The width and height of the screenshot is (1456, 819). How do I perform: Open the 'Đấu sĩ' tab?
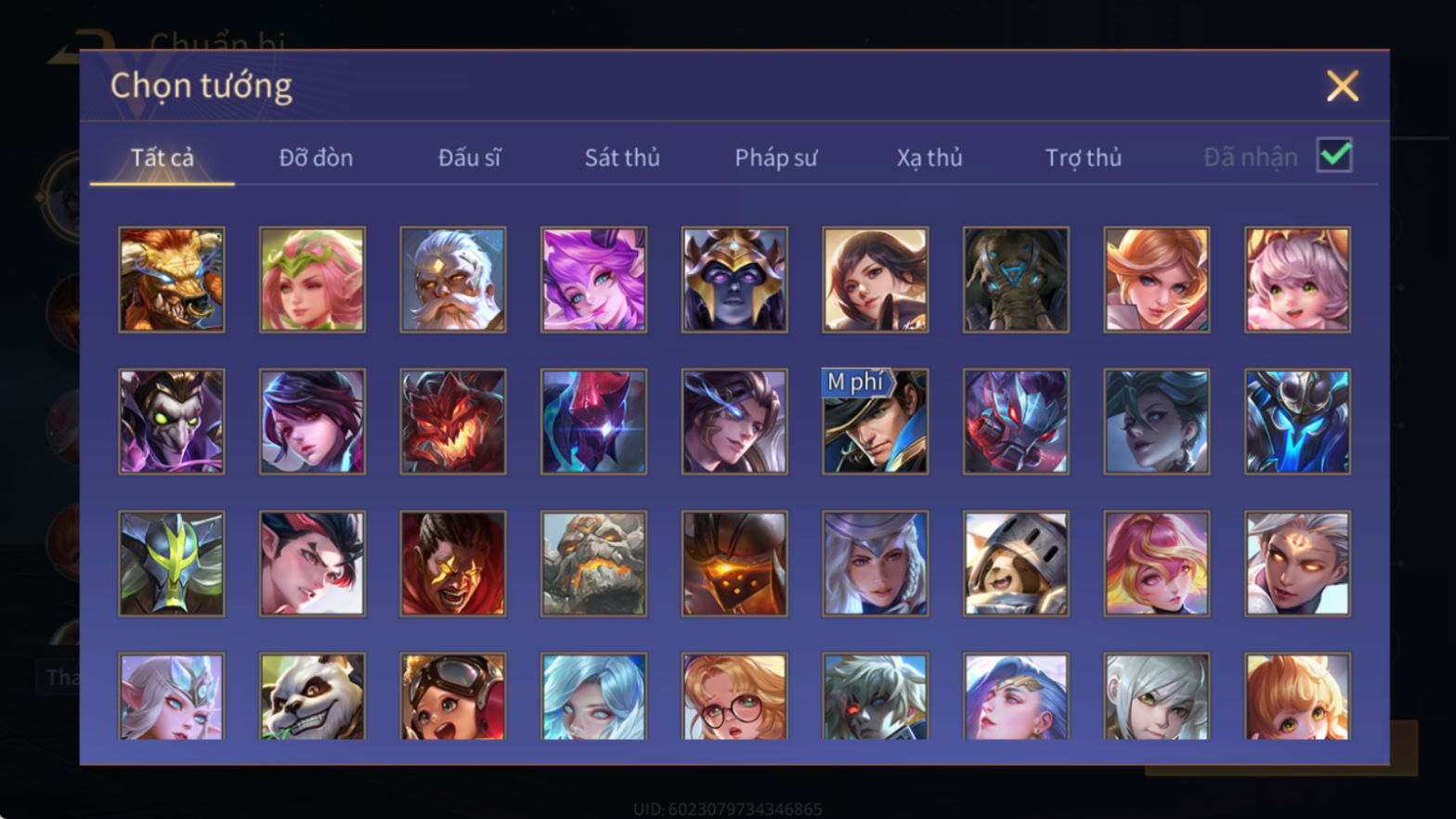pyautogui.click(x=469, y=158)
